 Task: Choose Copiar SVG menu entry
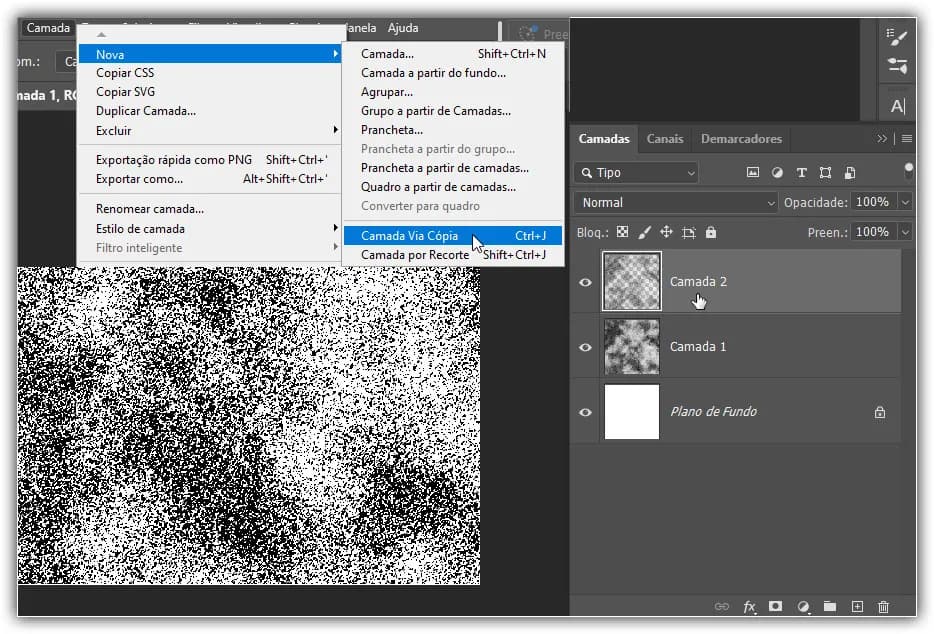(x=126, y=92)
